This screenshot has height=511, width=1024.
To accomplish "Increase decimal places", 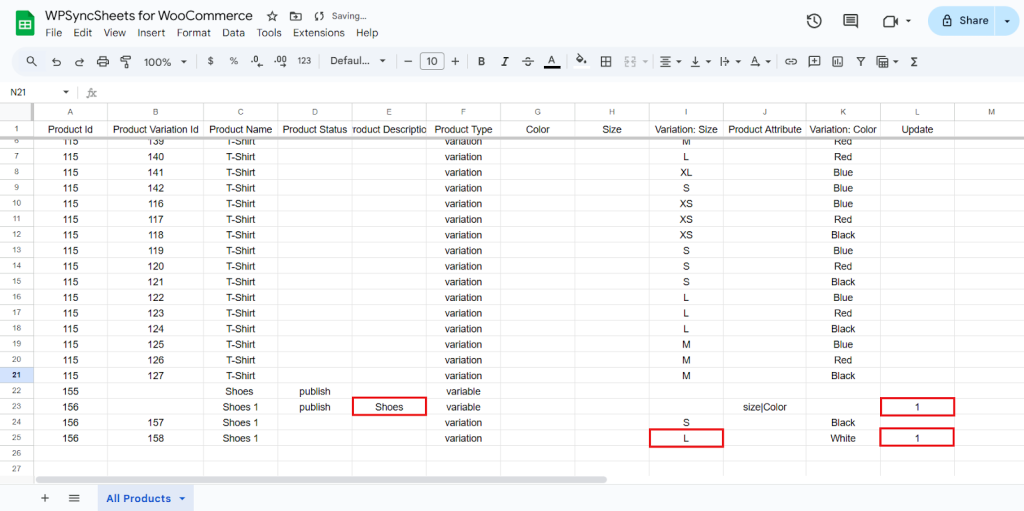I will (280, 61).
